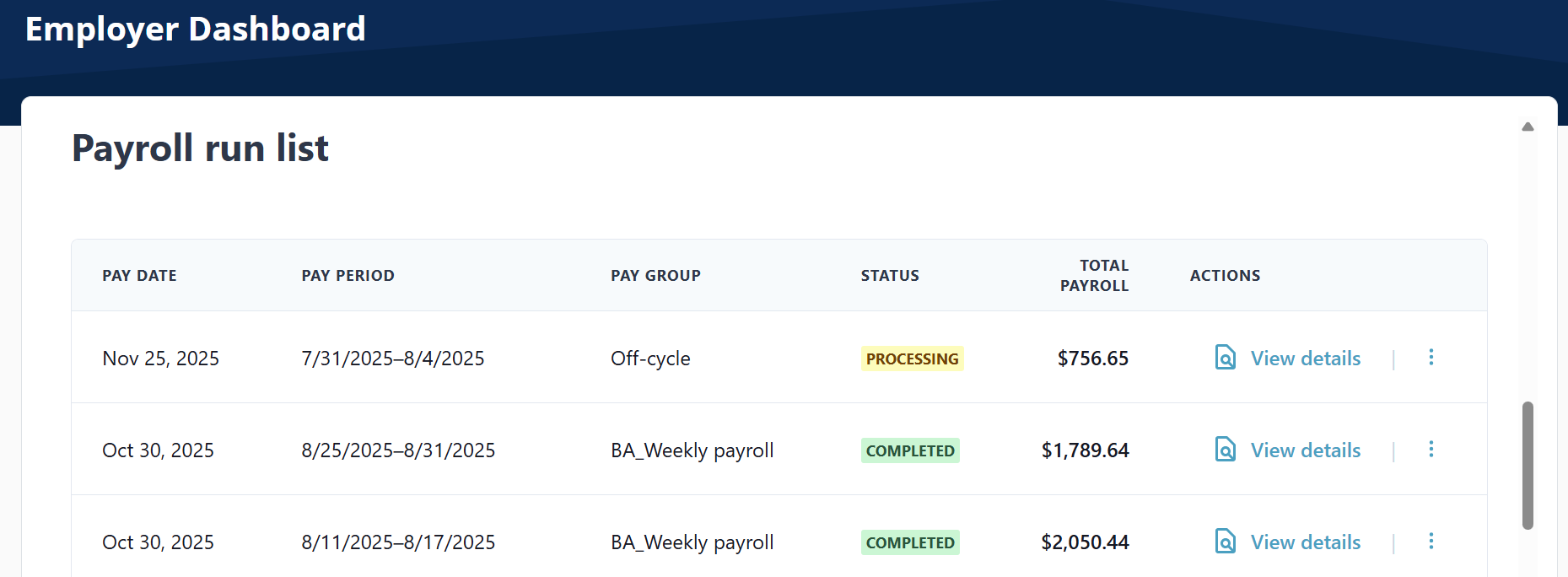This screenshot has width=1568, height=577.
Task: Click the document magnifier icon in Off-cycle row
Action: point(1225,358)
